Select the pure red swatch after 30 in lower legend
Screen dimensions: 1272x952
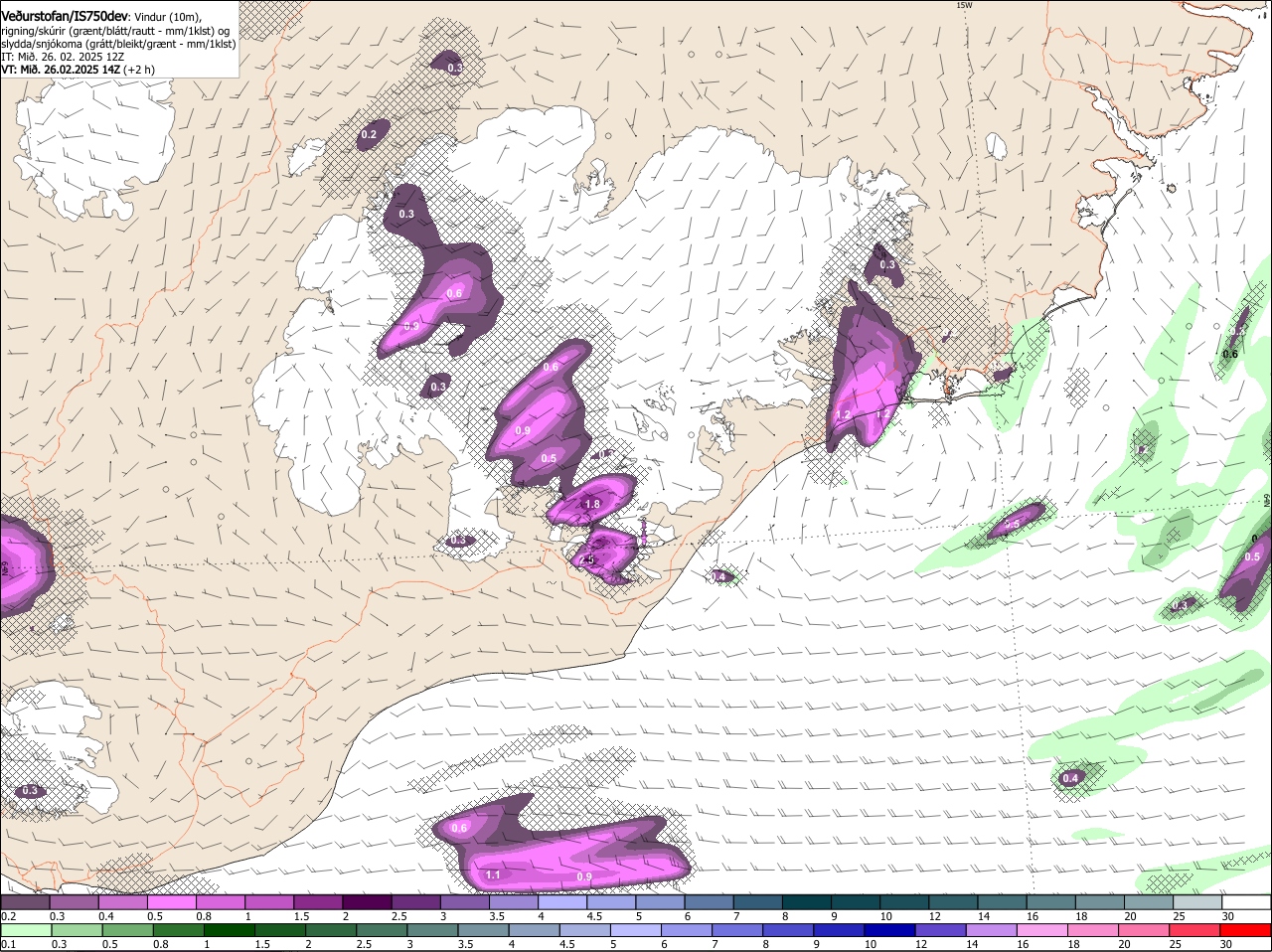(1244, 930)
